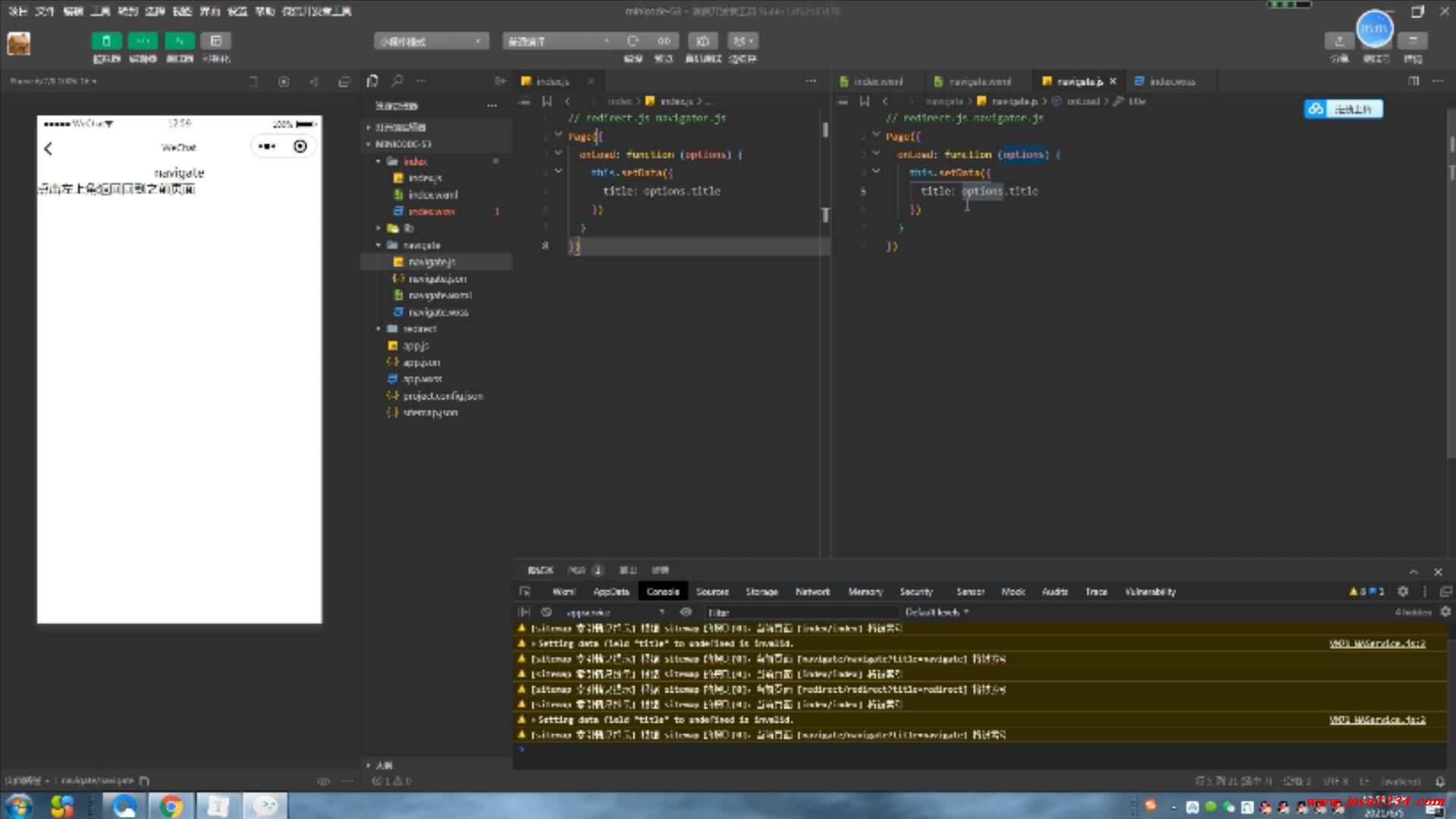Click the clear cache icon
The width and height of the screenshot is (1456, 819).
pyautogui.click(x=742, y=41)
